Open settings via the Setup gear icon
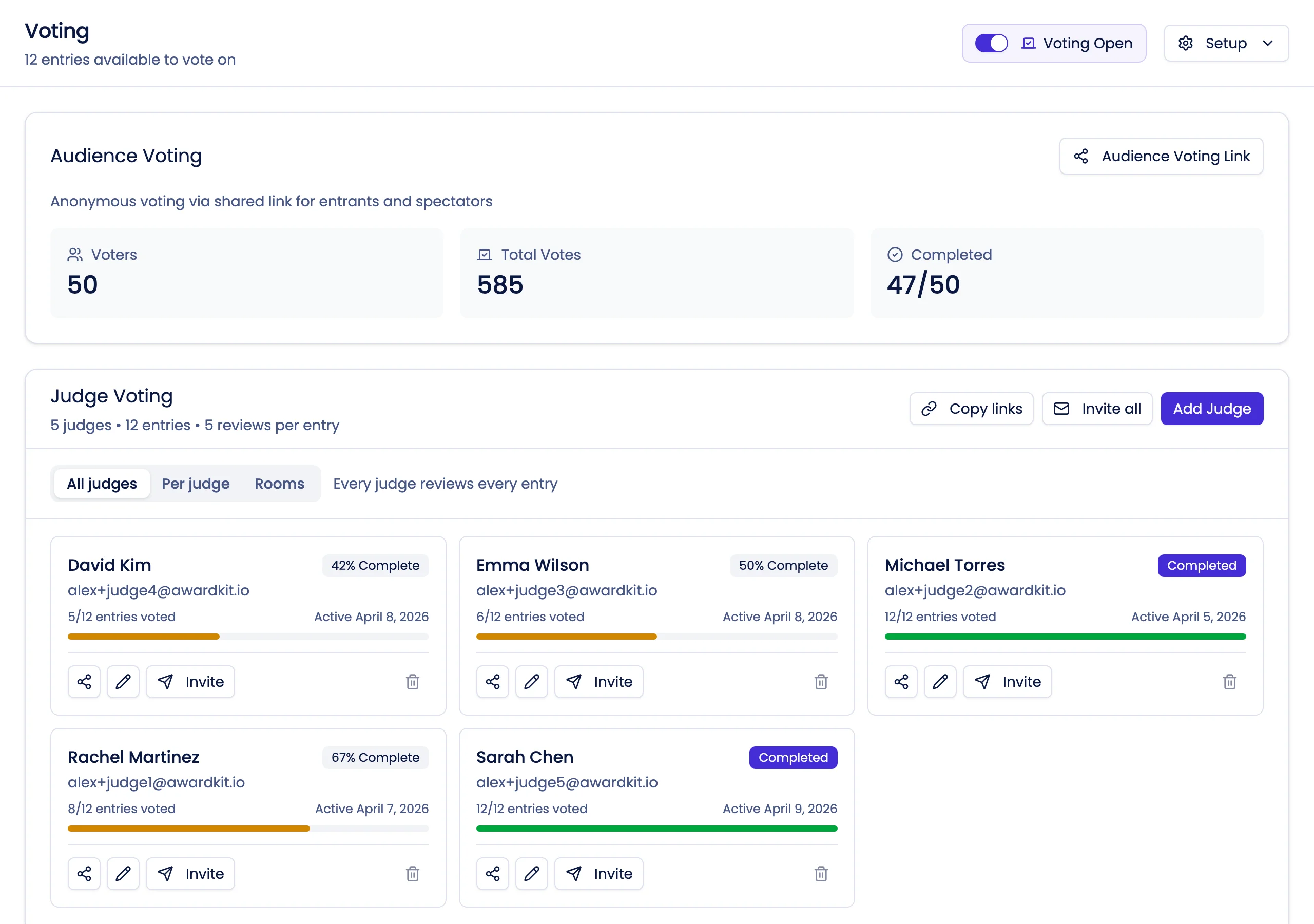Image resolution: width=1314 pixels, height=924 pixels. pyautogui.click(x=1185, y=43)
